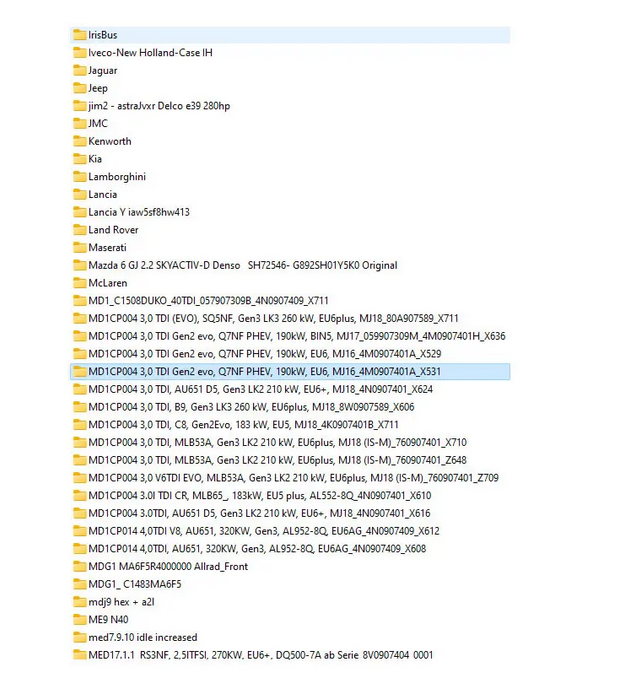This screenshot has height=682, width=625.
Task: Select MD1CP004 Q7NF PHEV BIN5 X636 name
Action: click(297, 336)
